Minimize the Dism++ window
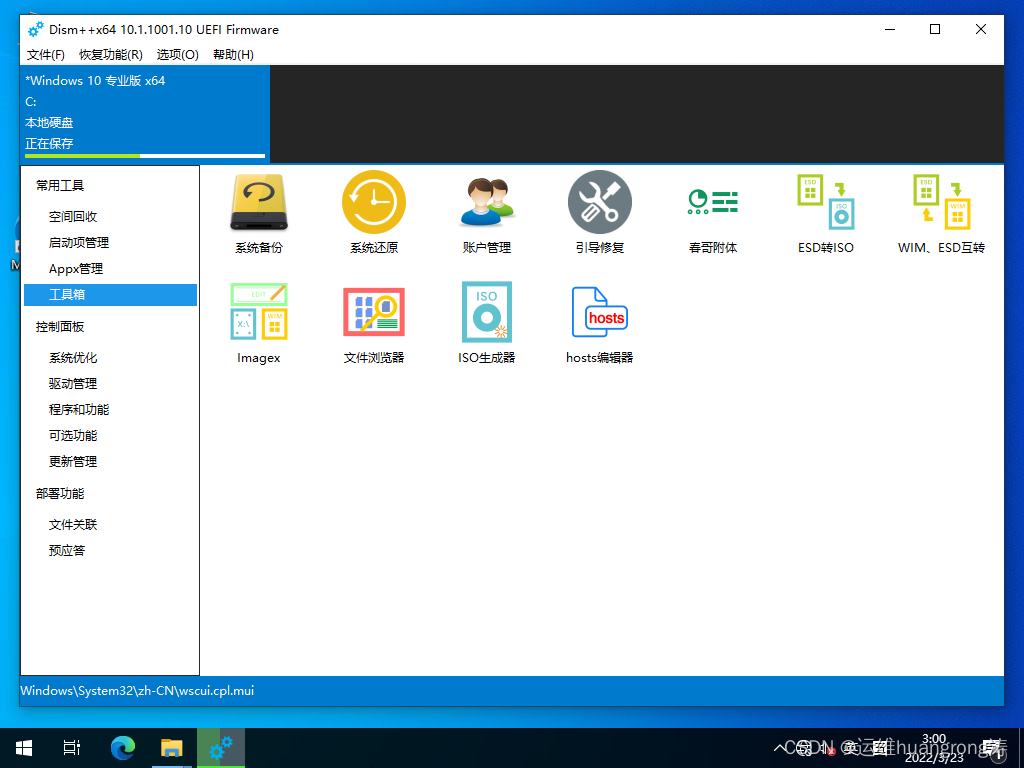 889,29
